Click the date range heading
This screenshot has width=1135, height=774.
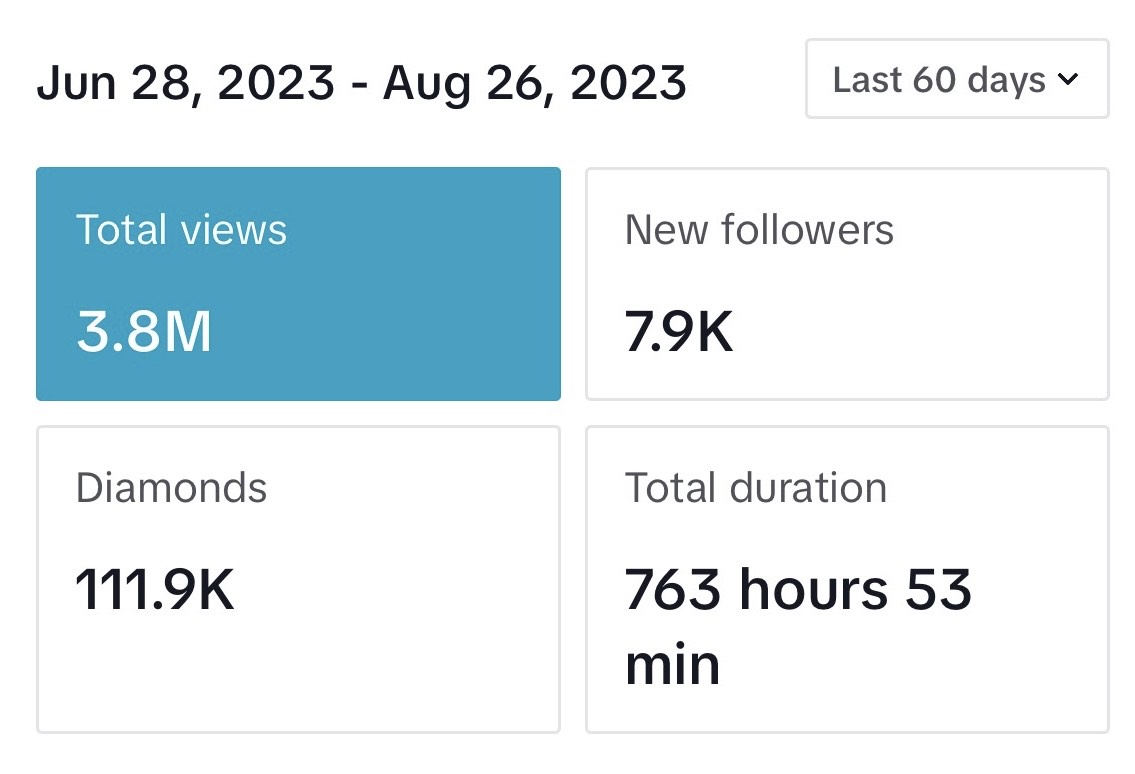pos(361,83)
